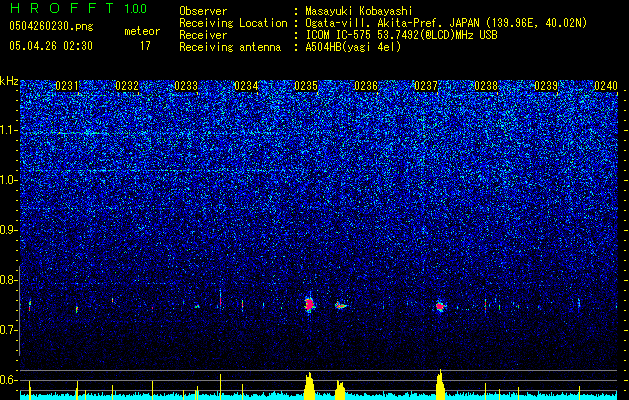Select the Ogata-vill. Akita-Pref. JAPAN location text
The height and width of the screenshot is (400, 629).
coord(446,23)
